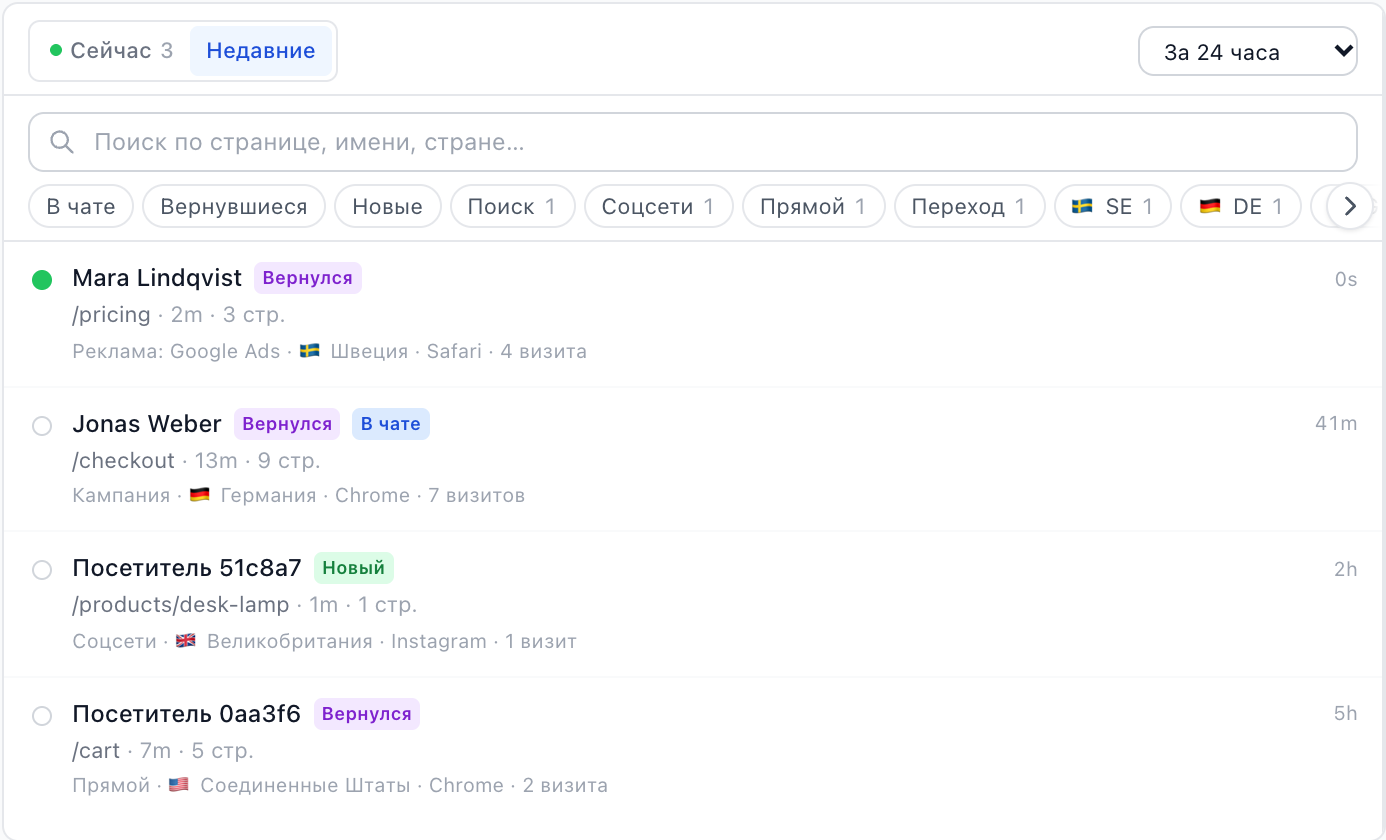Click the "/cart" page path
The width and height of the screenshot is (1386, 840).
point(97,751)
